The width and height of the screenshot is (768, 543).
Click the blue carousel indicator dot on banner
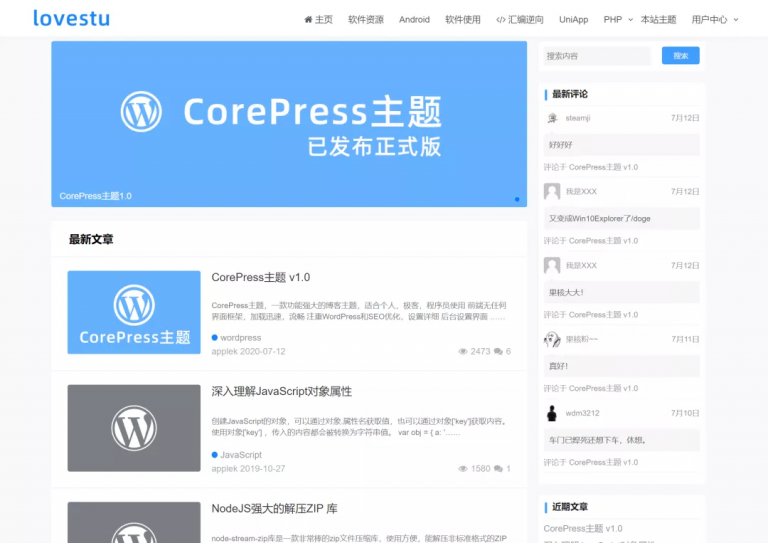coord(517,199)
